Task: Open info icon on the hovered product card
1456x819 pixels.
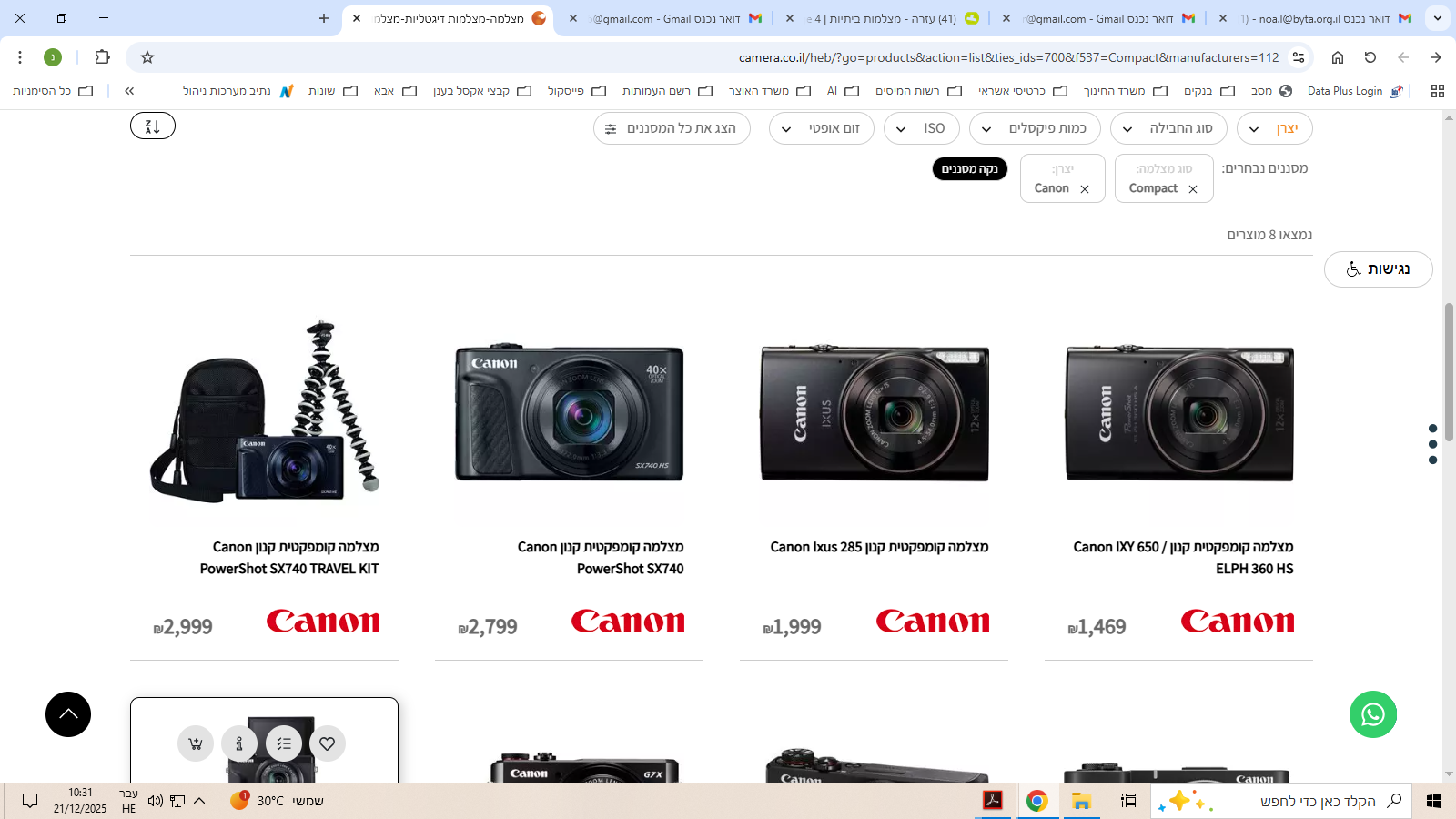Action: (239, 743)
